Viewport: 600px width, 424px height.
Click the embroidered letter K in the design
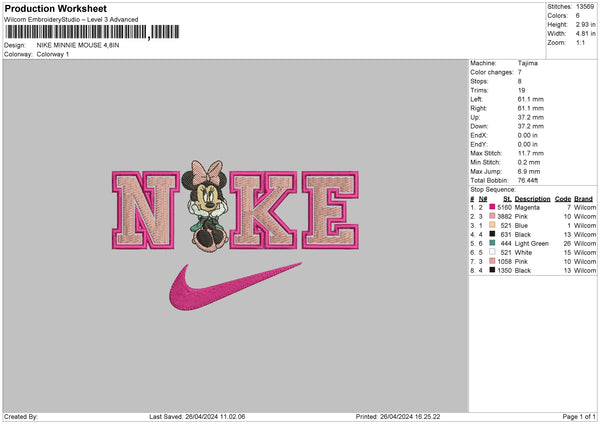click(x=263, y=210)
